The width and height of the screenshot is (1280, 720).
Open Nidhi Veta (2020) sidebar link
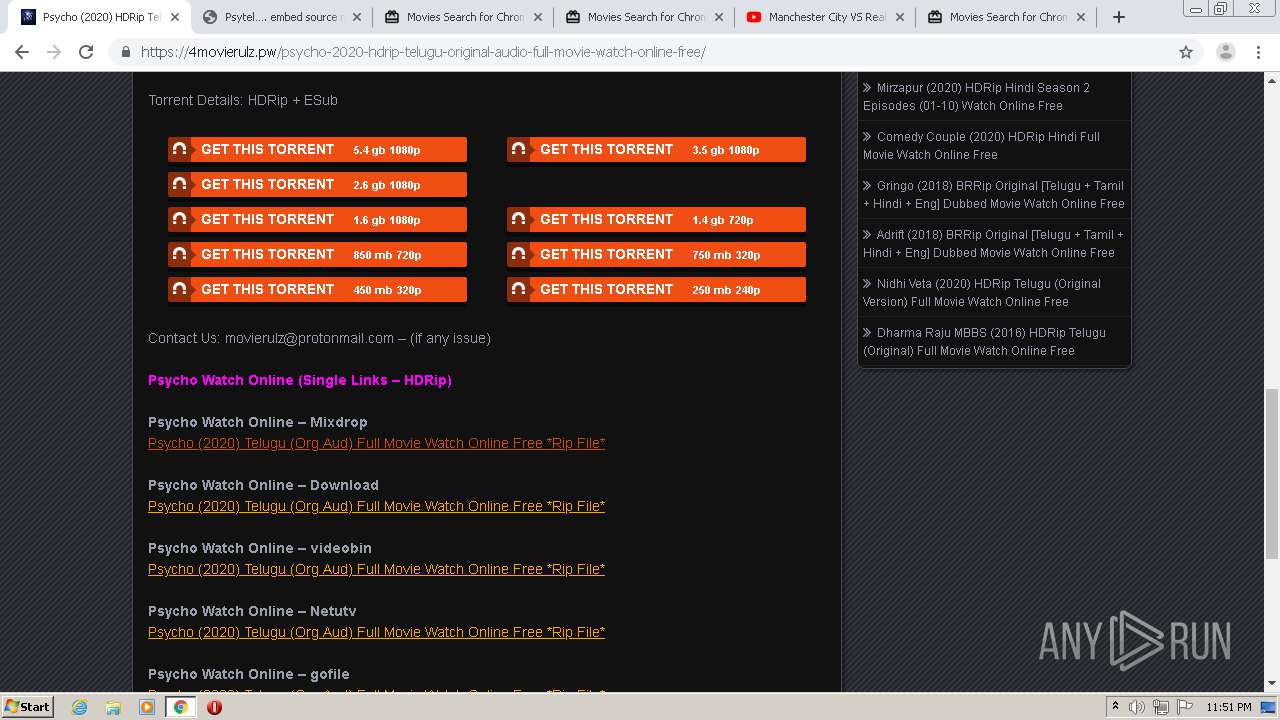tap(982, 293)
